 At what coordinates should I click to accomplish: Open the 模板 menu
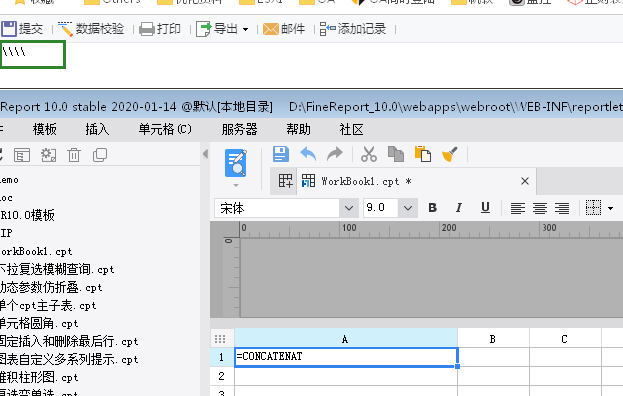[44, 129]
